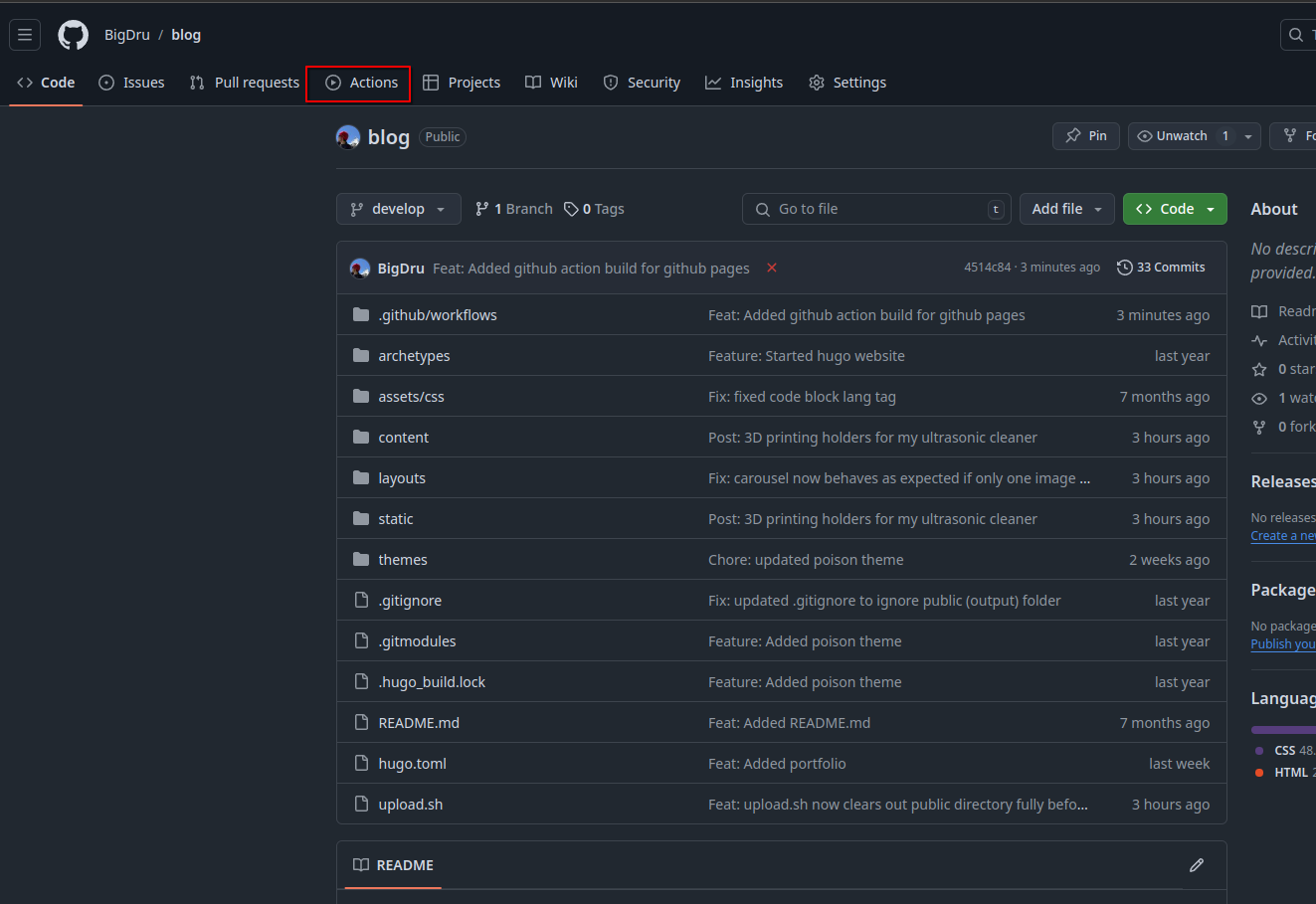Click the file icon beside .hugo_build.lock
The height and width of the screenshot is (904, 1316).
pos(361,682)
